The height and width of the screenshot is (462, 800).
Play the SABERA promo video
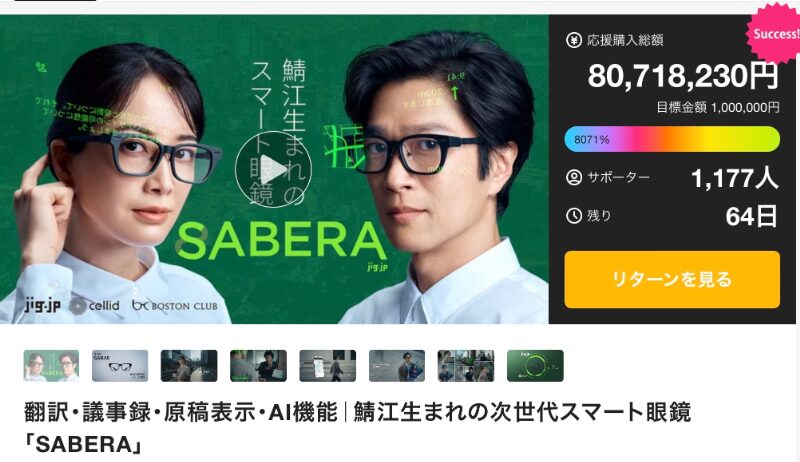[x=273, y=169]
